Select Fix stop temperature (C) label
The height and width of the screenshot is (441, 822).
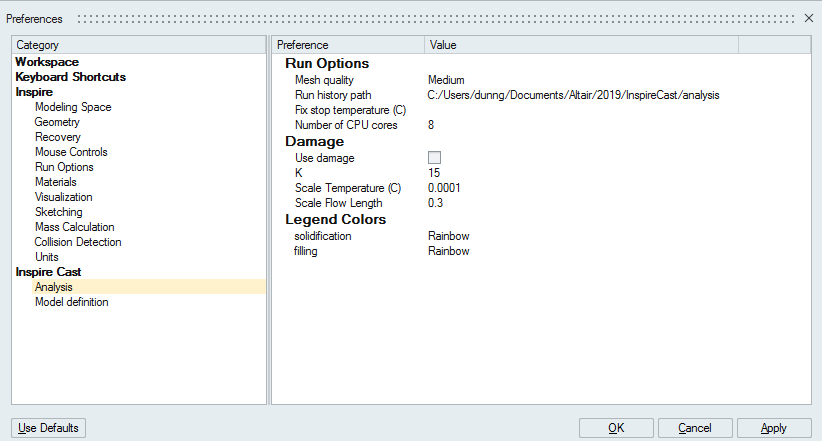click(350, 110)
